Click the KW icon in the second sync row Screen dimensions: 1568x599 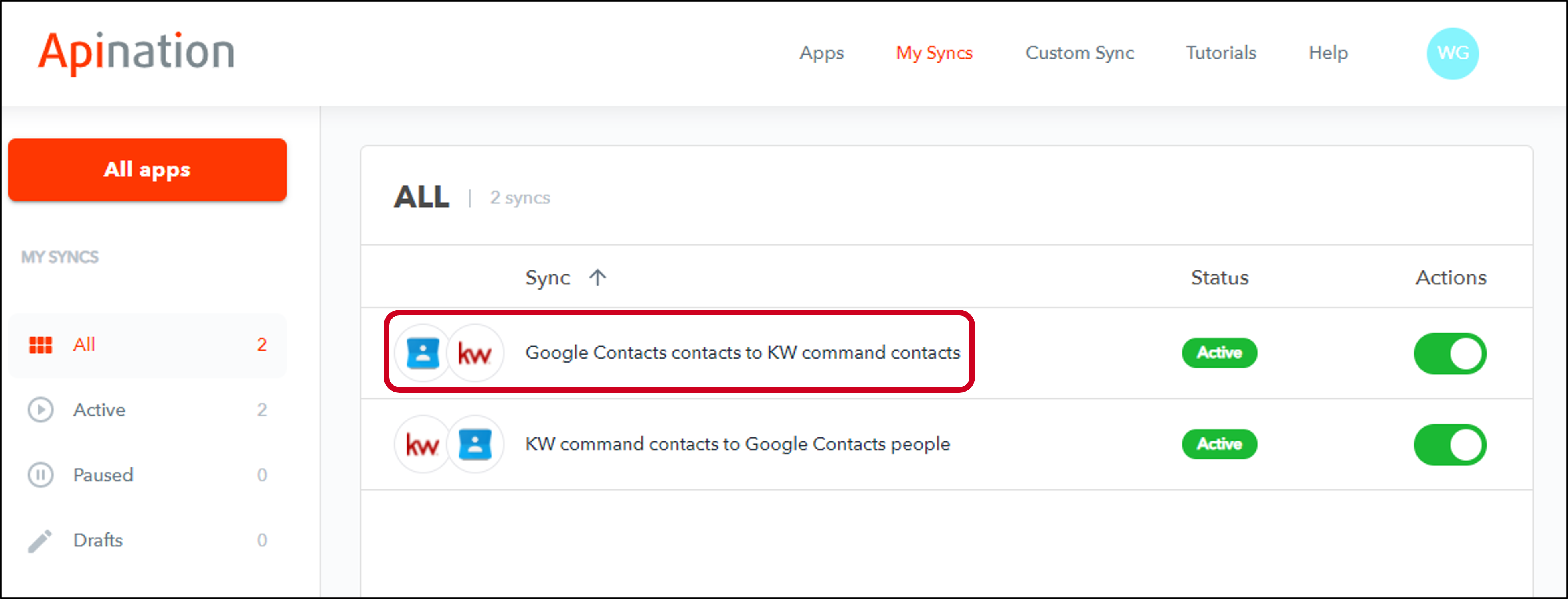pos(423,444)
